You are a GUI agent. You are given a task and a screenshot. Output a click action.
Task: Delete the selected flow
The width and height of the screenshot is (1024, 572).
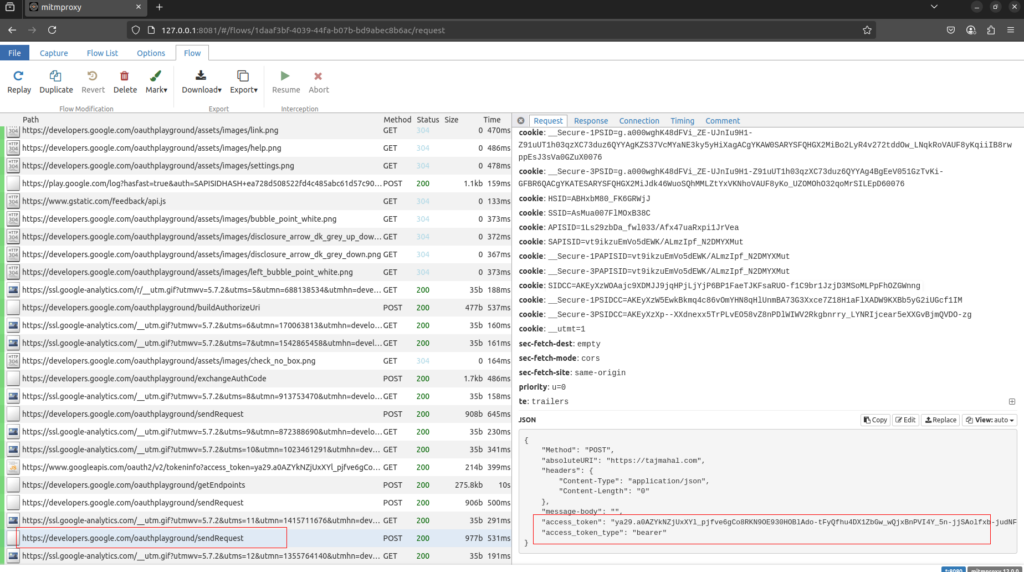coord(125,81)
